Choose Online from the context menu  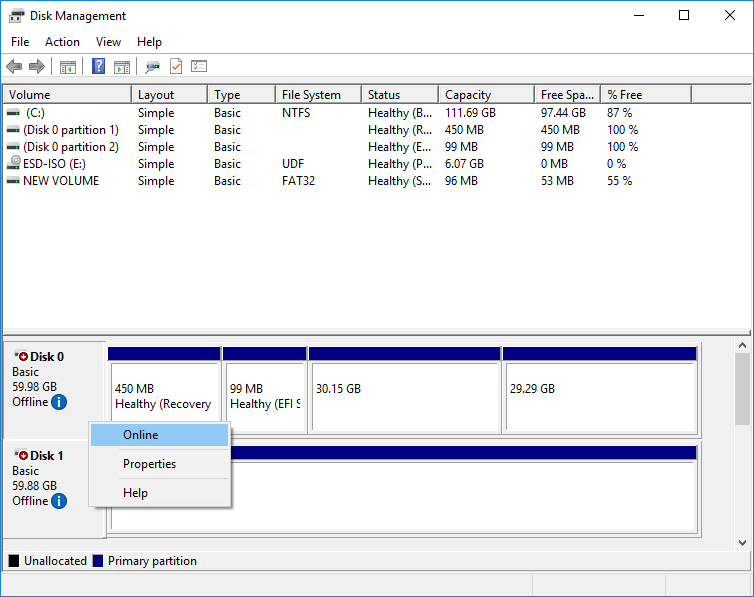pyautogui.click(x=159, y=435)
